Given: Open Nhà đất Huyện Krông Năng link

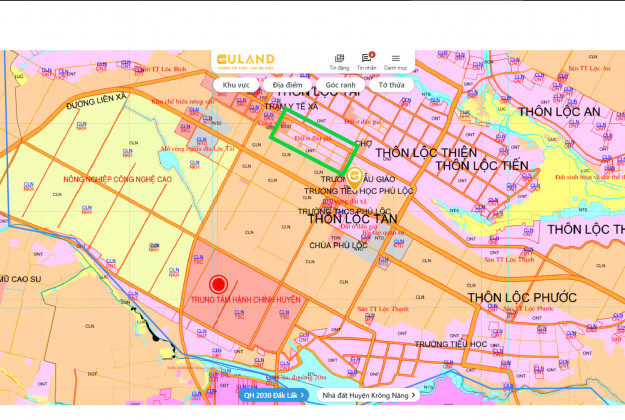Looking at the screenshot, I should [x=368, y=395].
